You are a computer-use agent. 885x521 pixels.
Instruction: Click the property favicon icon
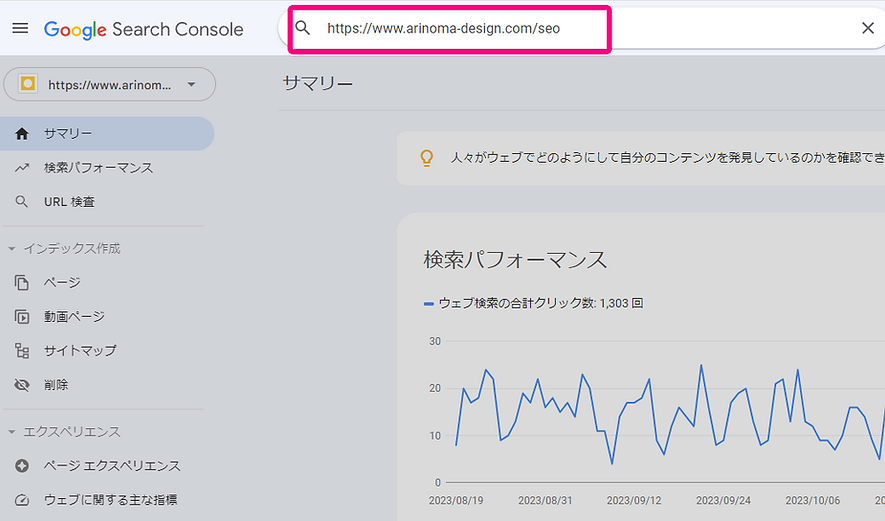(28, 84)
